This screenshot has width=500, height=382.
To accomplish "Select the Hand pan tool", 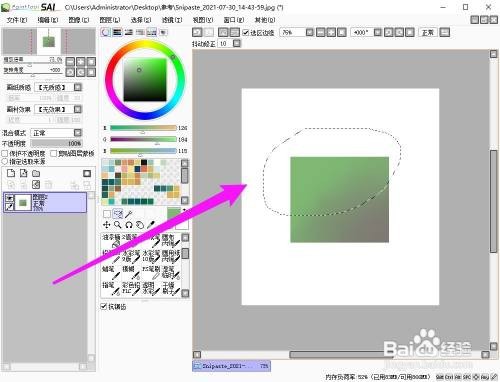I will 140,225.
